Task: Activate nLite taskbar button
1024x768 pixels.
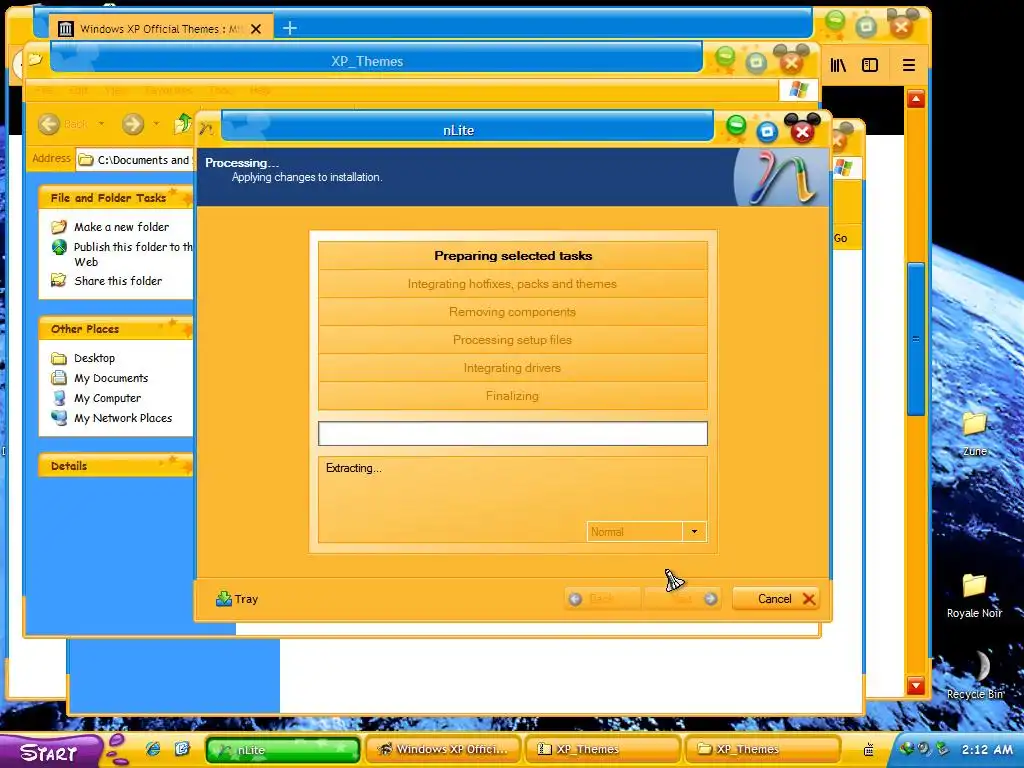Action: click(x=283, y=750)
